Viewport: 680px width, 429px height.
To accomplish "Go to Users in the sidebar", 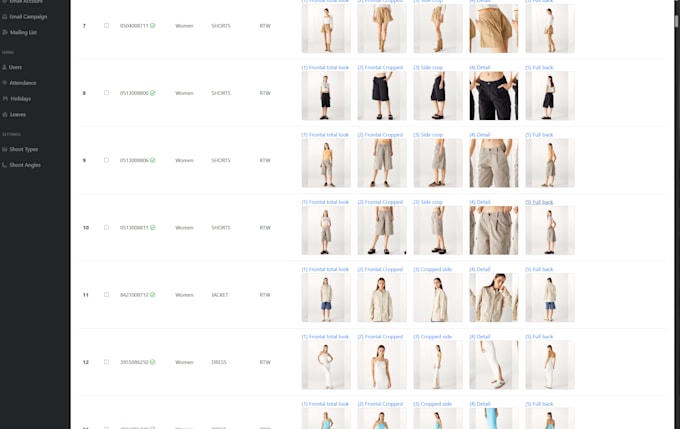I will click(15, 67).
